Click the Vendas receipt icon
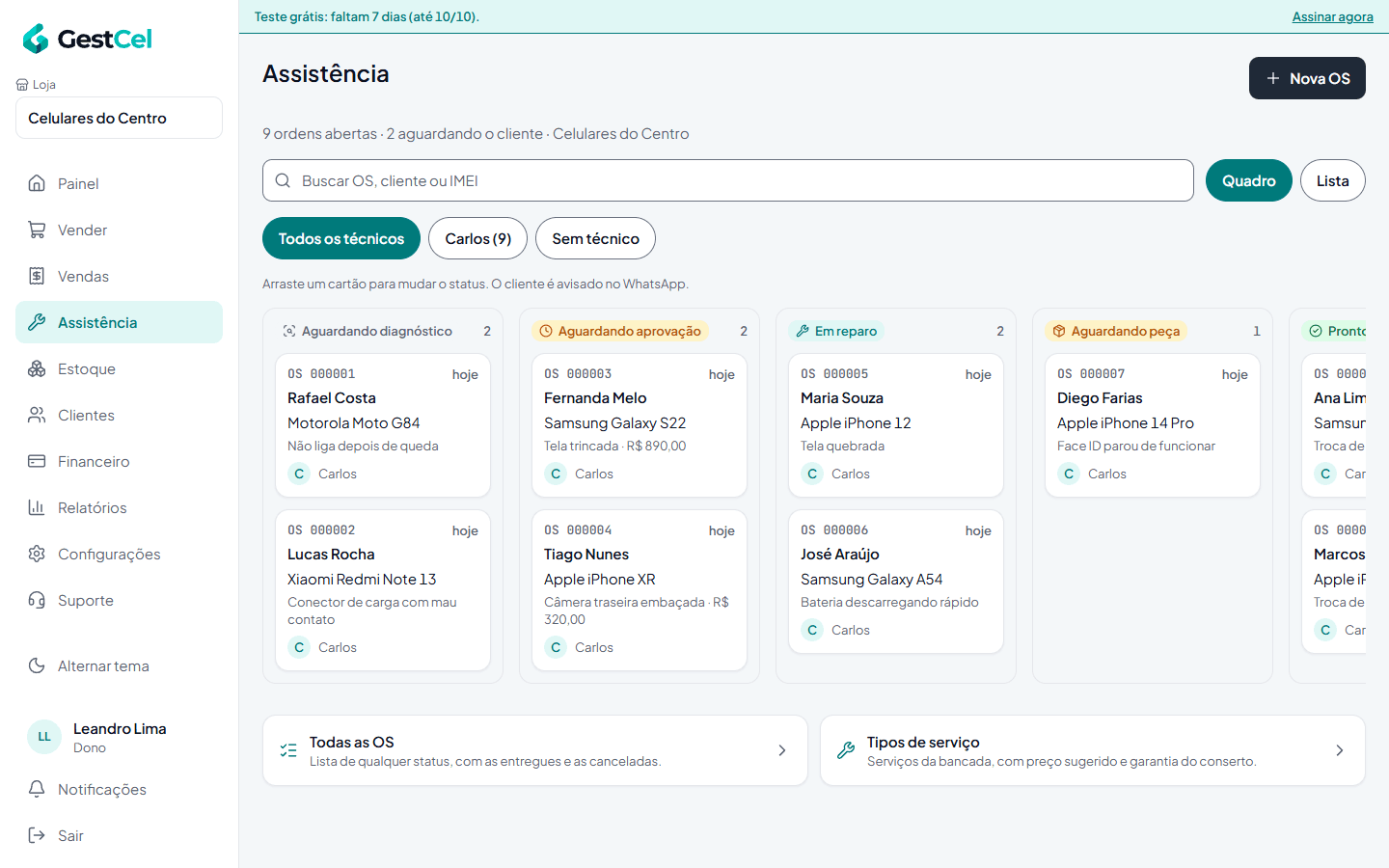The height and width of the screenshot is (868, 1389). 37,276
